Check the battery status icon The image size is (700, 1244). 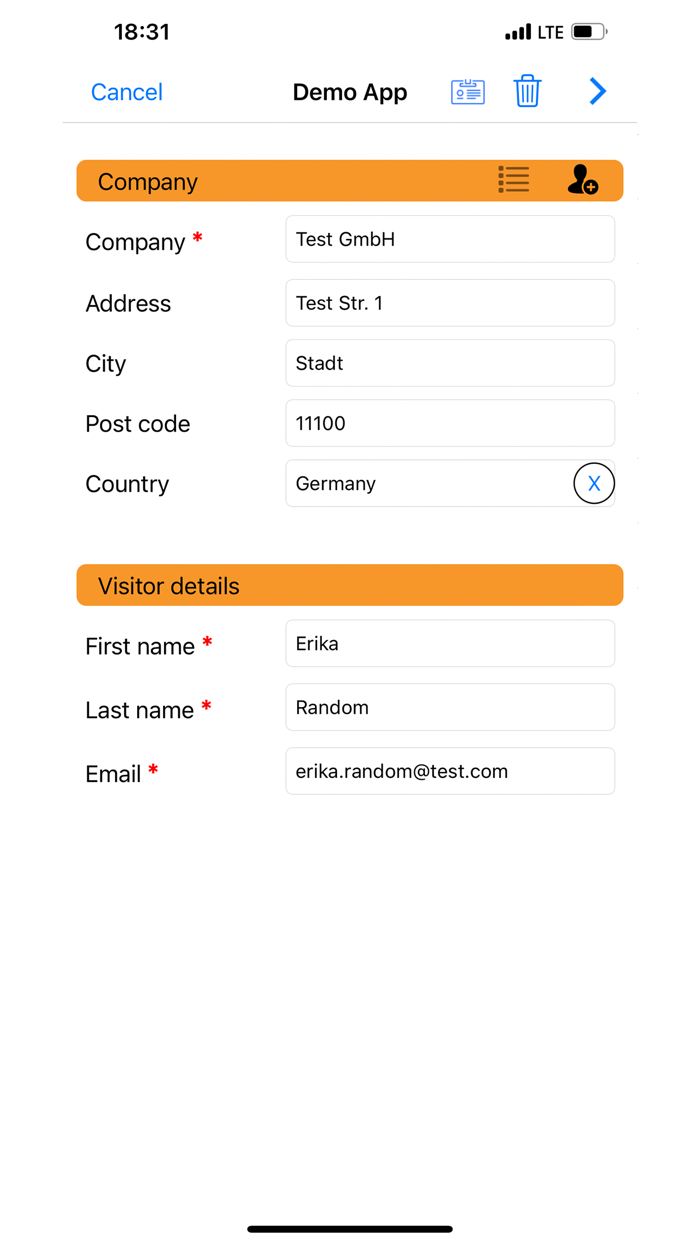[589, 32]
